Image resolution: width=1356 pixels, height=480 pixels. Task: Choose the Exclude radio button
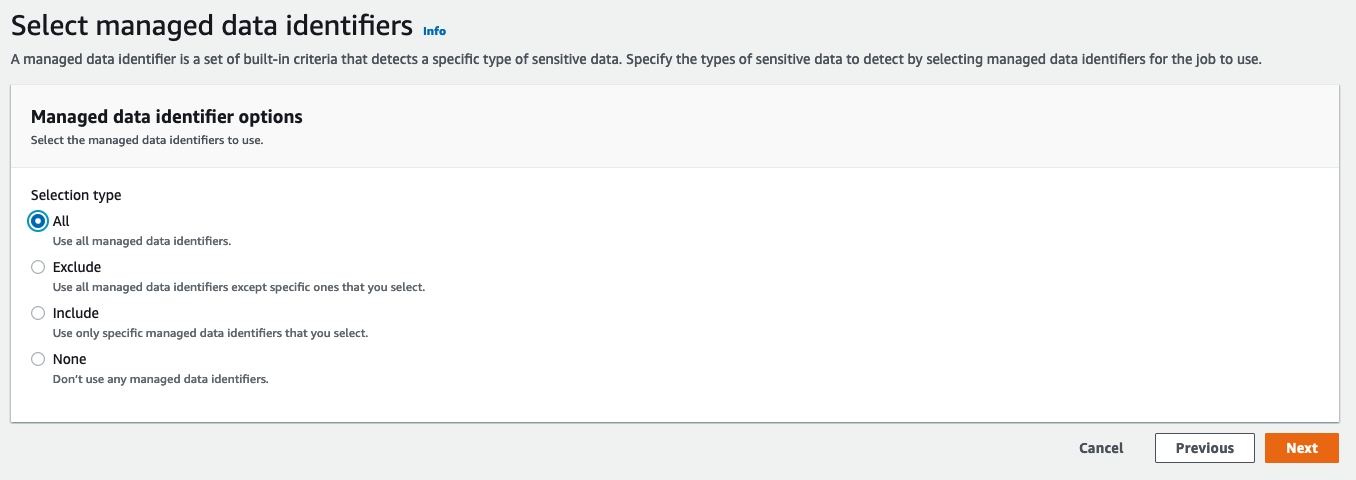point(38,267)
